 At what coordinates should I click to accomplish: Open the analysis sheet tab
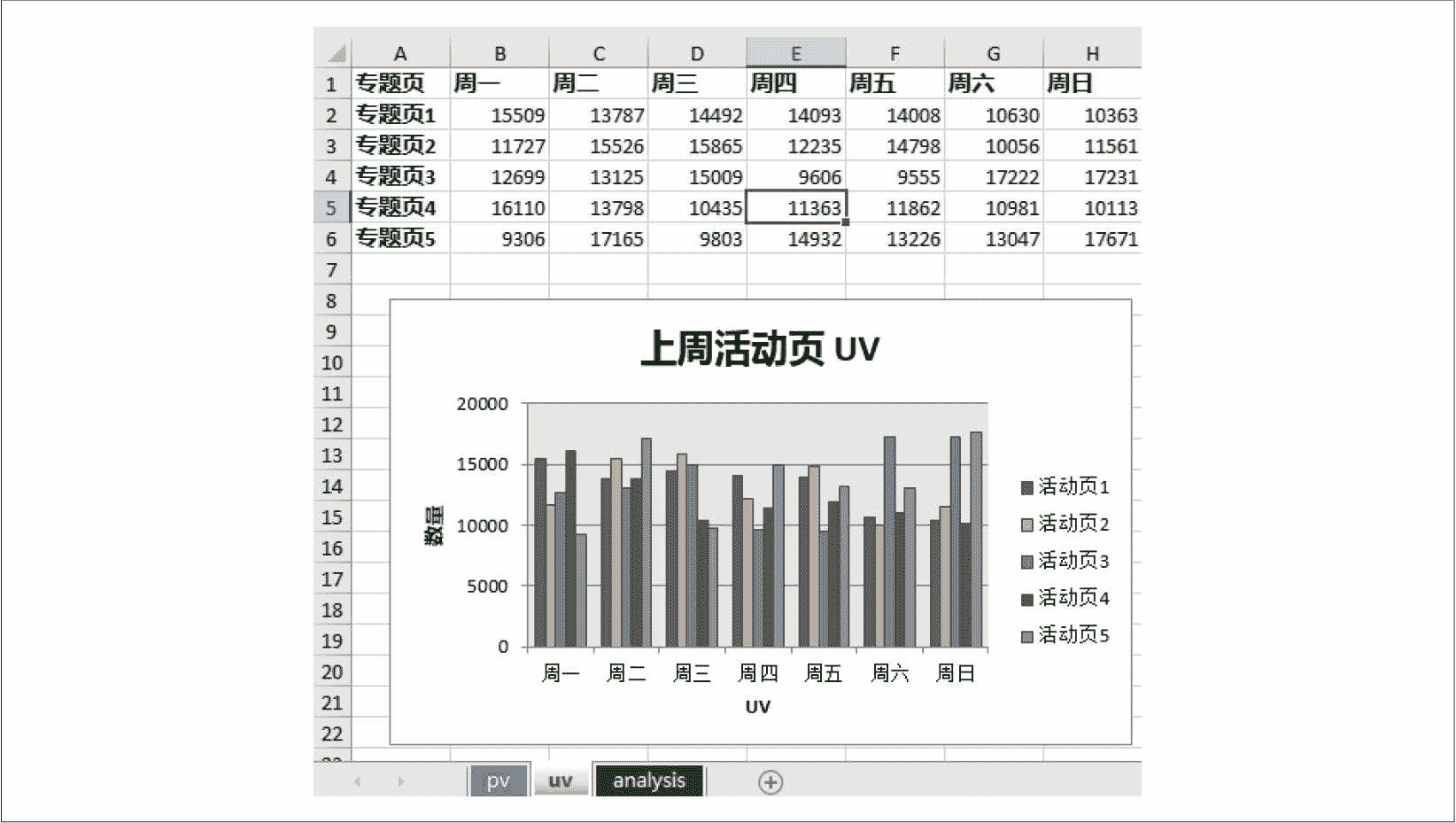[649, 780]
